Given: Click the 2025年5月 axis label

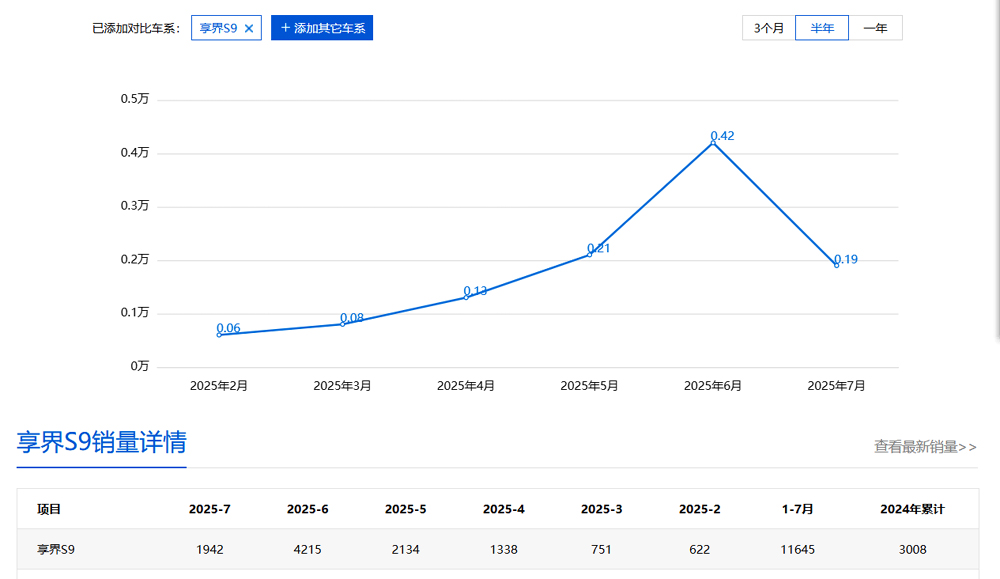Looking at the screenshot, I should click(589, 386).
